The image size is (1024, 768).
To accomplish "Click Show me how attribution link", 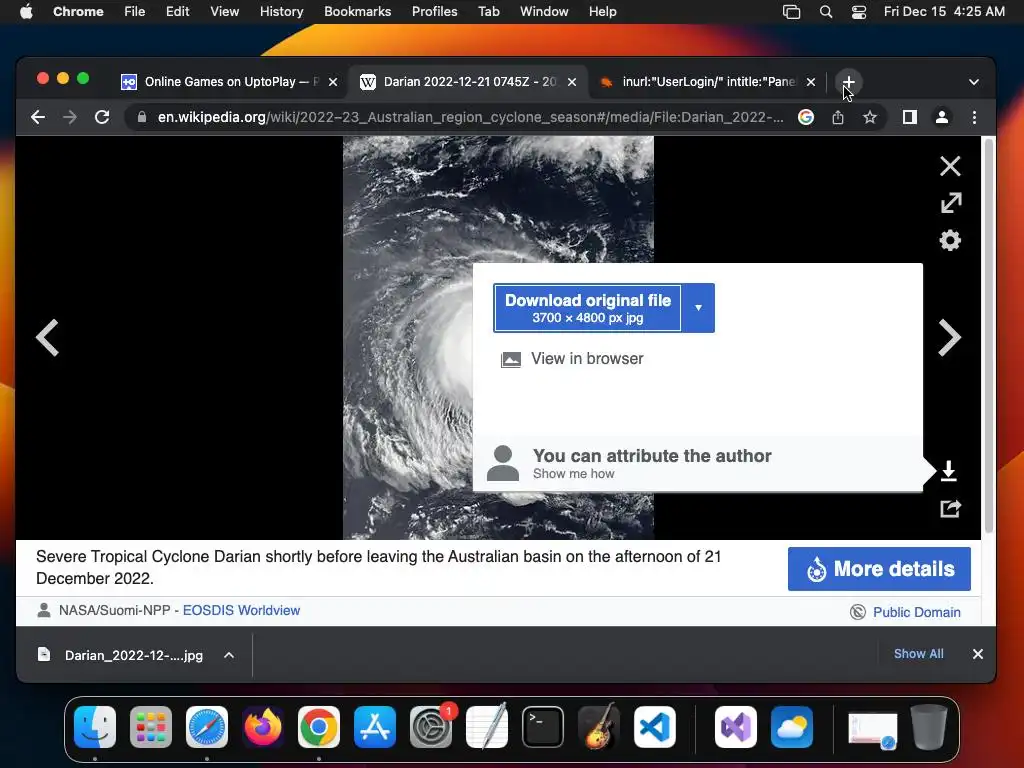I will [573, 474].
